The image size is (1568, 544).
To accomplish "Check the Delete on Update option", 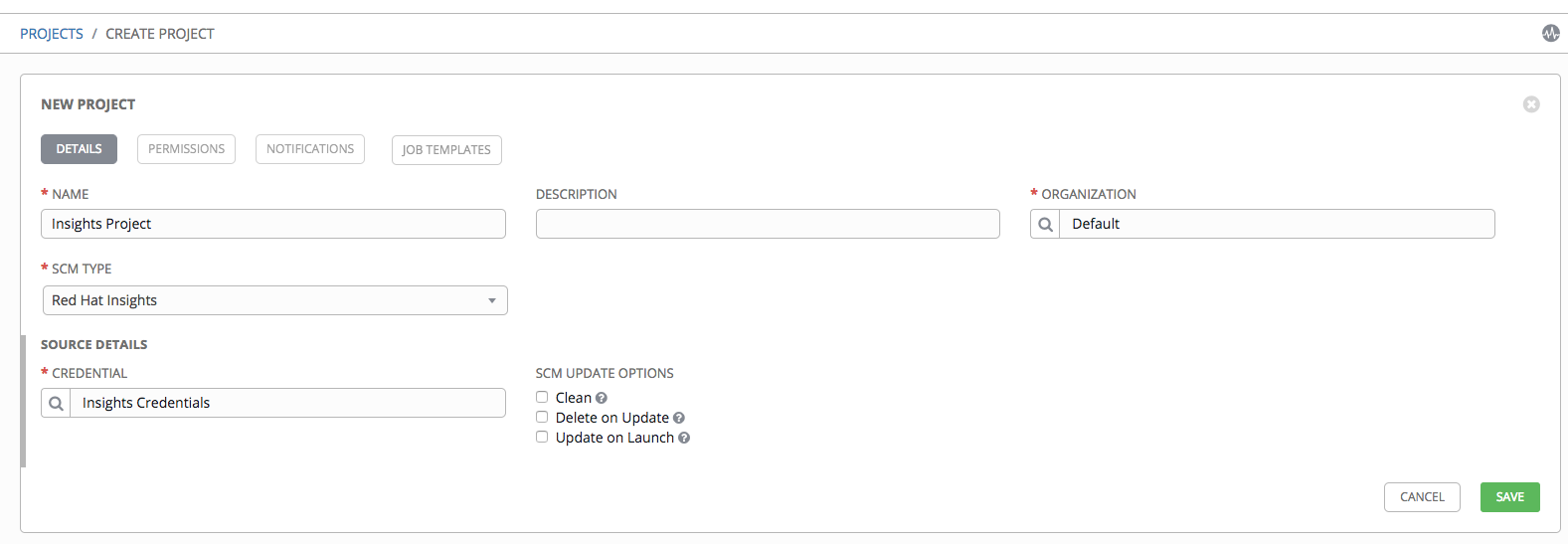I will [542, 417].
